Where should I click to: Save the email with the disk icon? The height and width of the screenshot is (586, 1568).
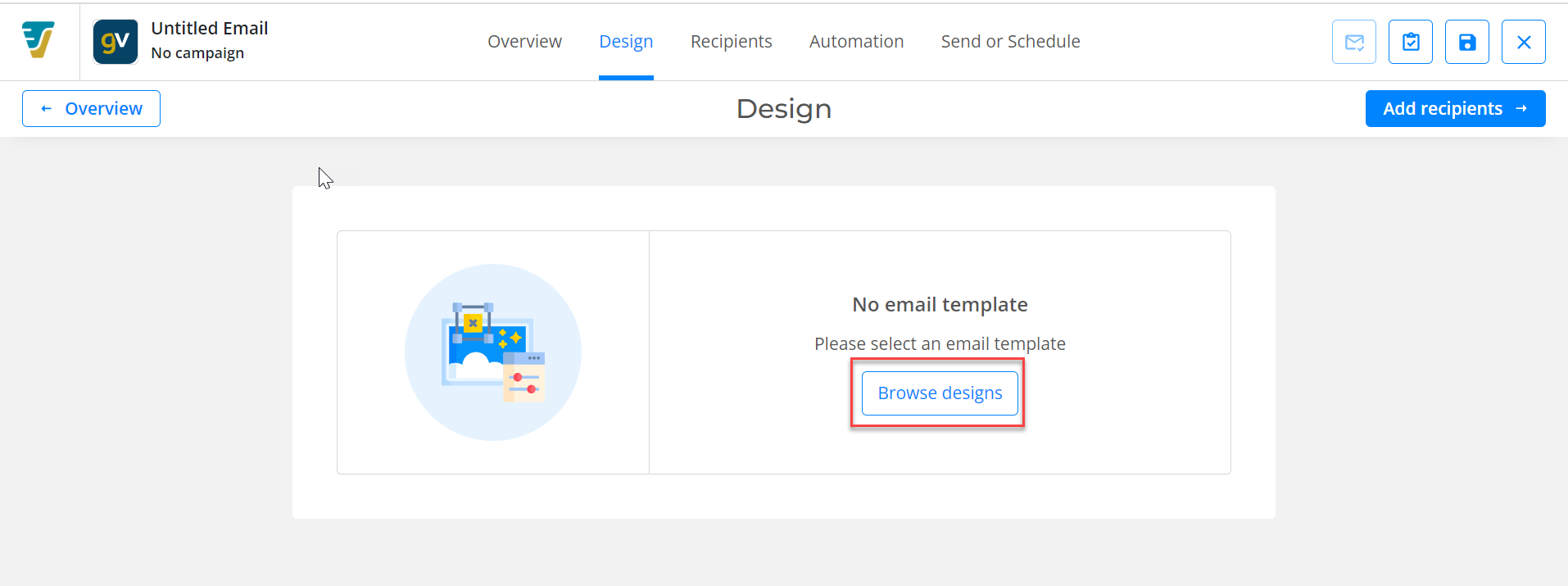[x=1467, y=42]
